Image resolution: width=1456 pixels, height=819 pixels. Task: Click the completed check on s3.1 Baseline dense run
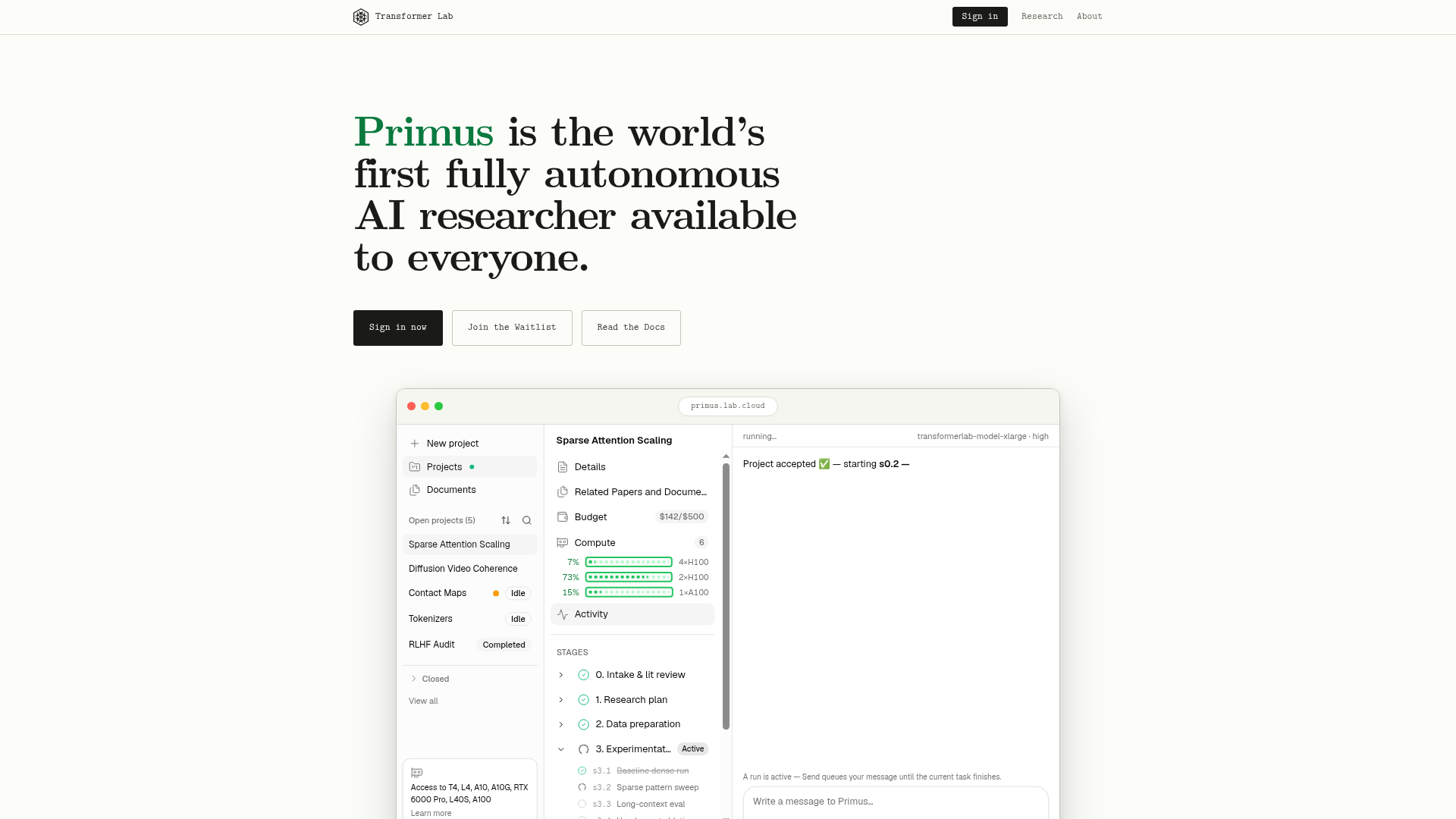coord(582,770)
